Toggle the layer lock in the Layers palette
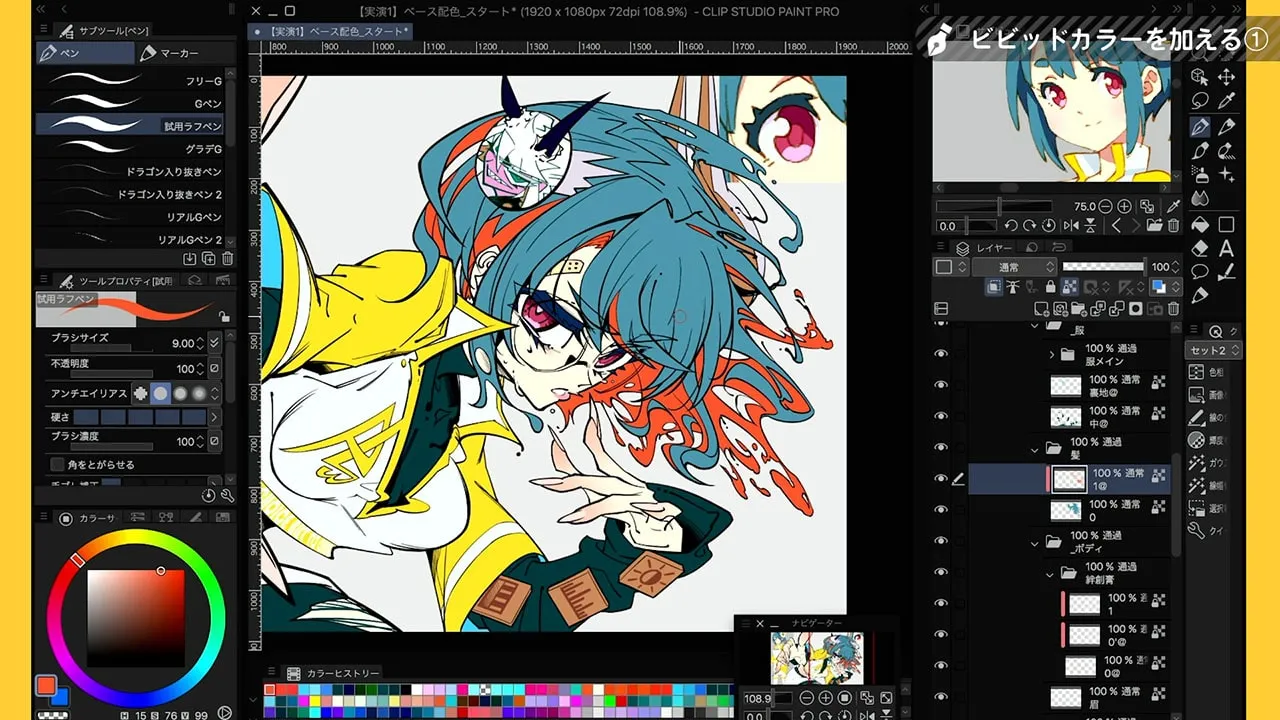The height and width of the screenshot is (720, 1280). (x=1050, y=287)
